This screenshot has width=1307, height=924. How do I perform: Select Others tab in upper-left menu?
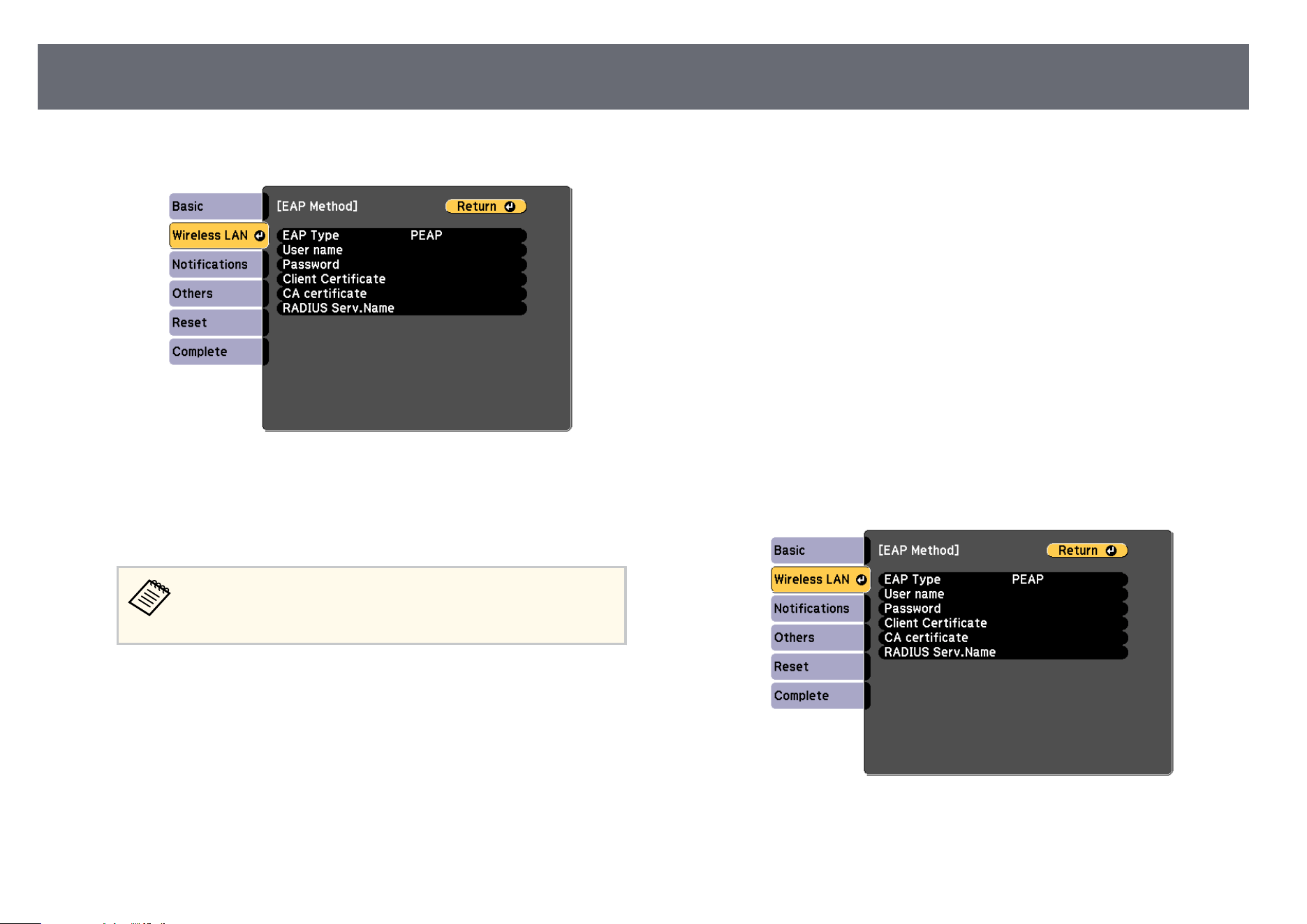point(216,294)
